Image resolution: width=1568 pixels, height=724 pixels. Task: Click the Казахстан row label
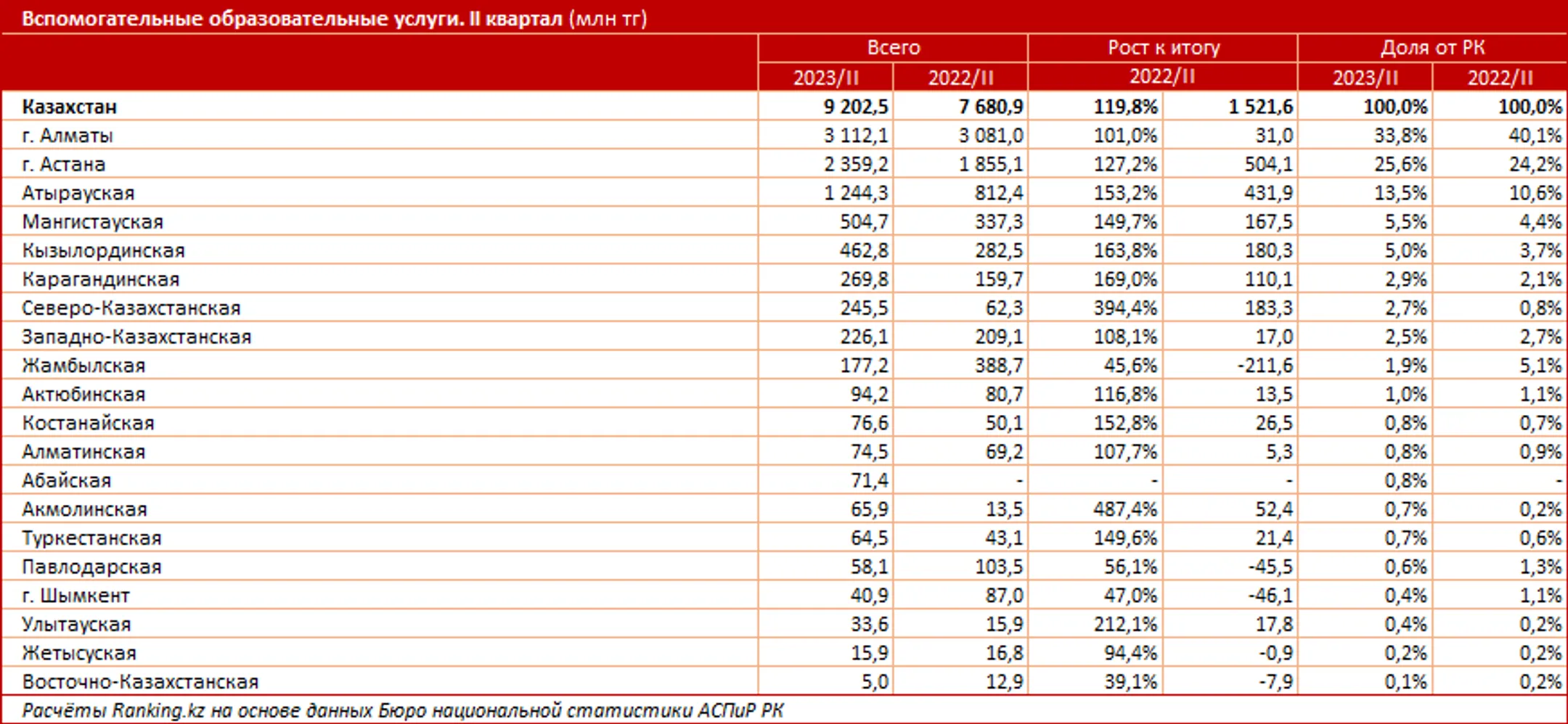[x=69, y=107]
